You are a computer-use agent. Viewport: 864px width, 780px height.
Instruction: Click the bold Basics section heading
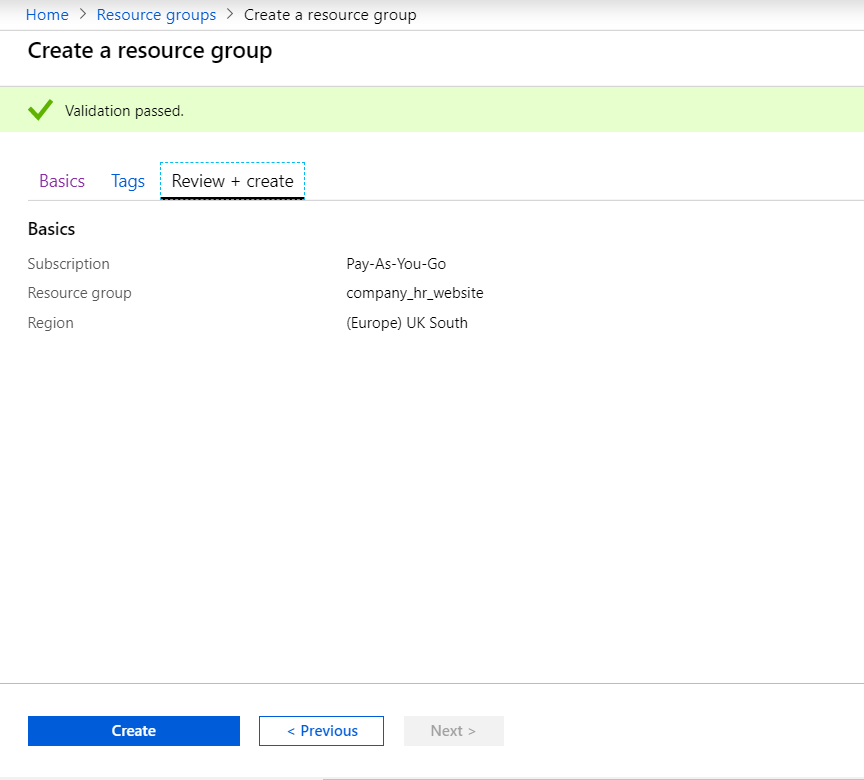(x=52, y=229)
